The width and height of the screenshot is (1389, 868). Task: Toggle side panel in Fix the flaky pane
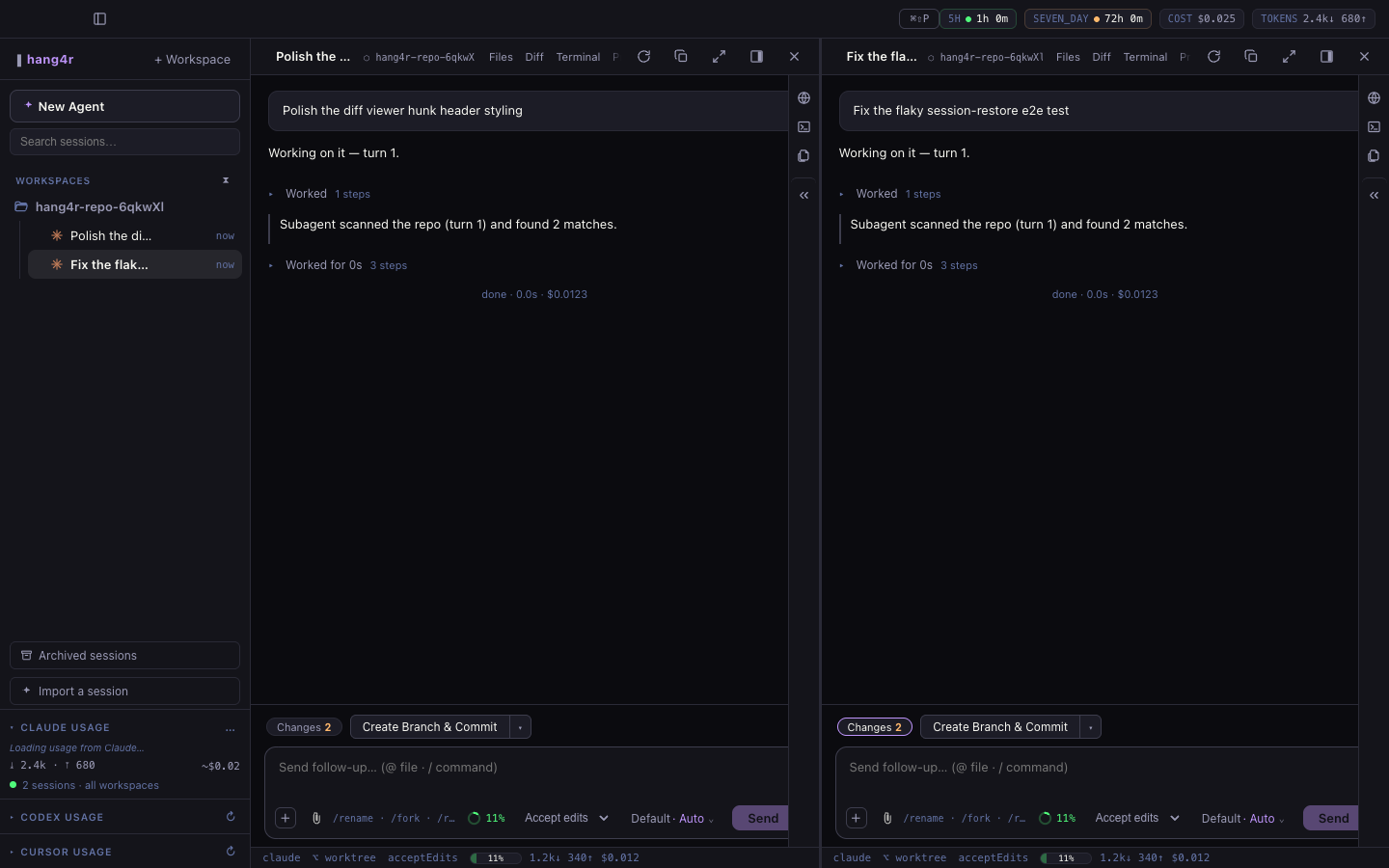tap(1326, 56)
